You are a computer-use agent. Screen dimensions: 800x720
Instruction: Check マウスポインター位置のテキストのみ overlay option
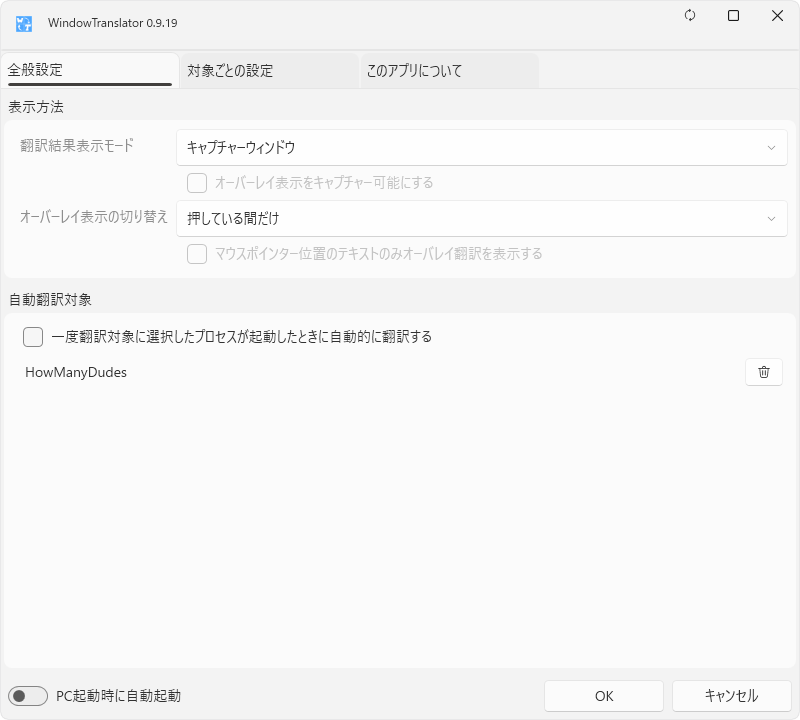(197, 254)
